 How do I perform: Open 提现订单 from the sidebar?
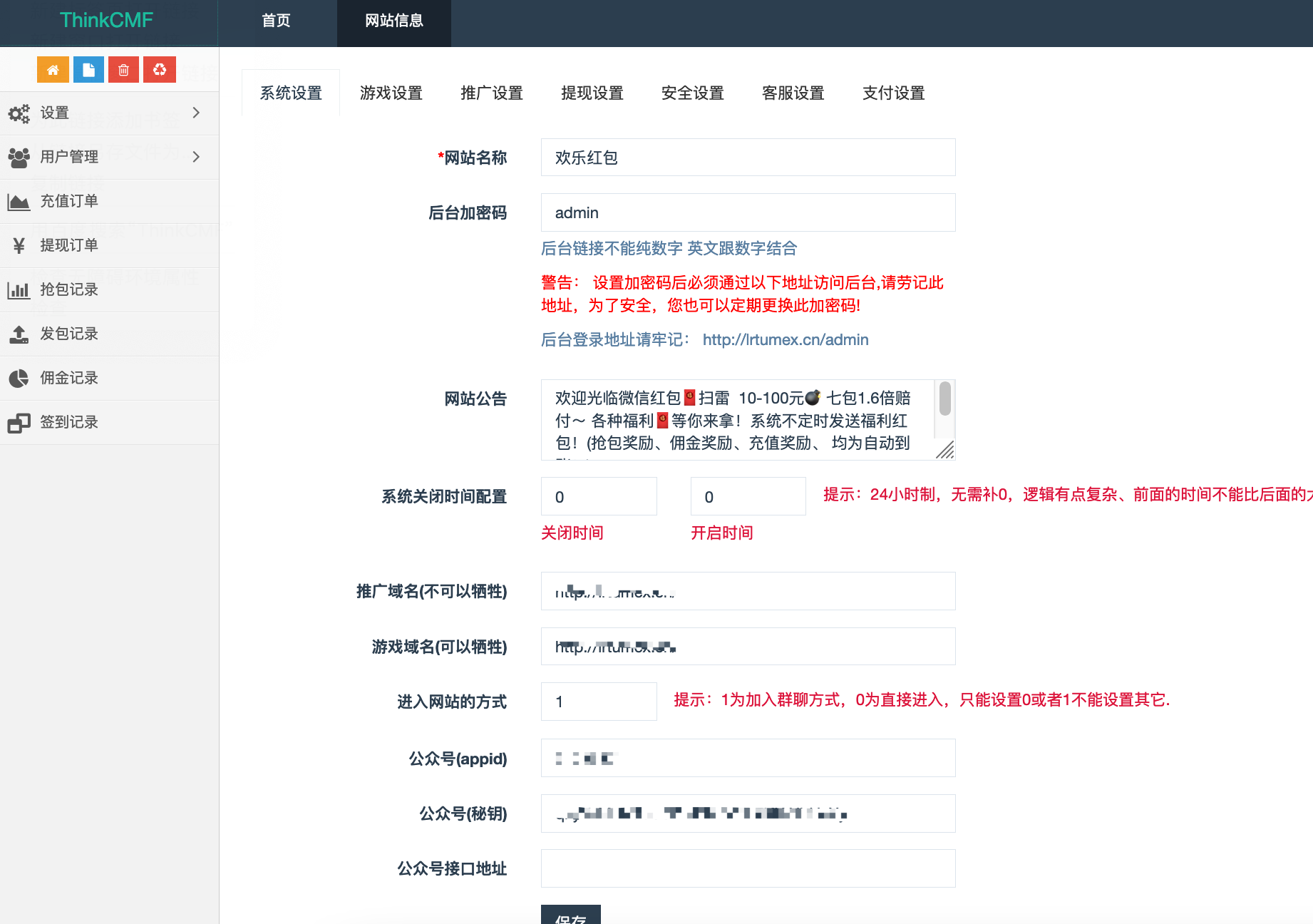[69, 245]
